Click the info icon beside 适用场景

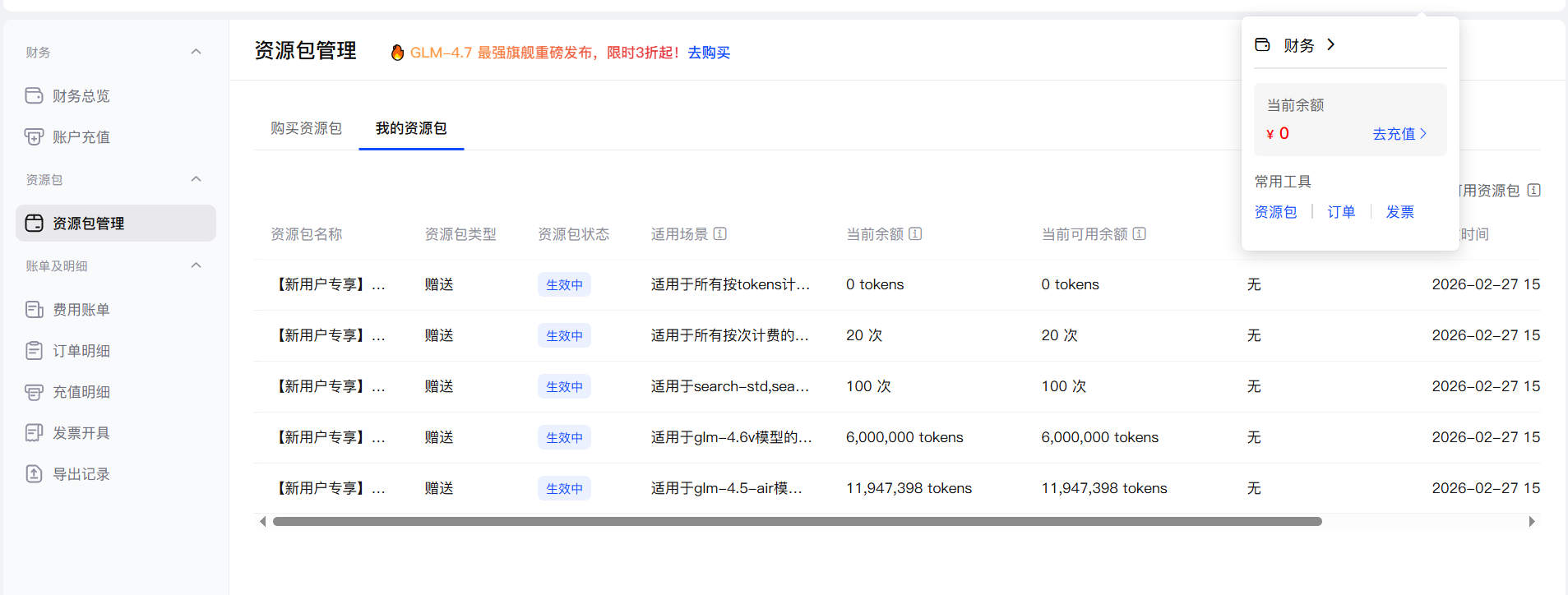click(720, 234)
